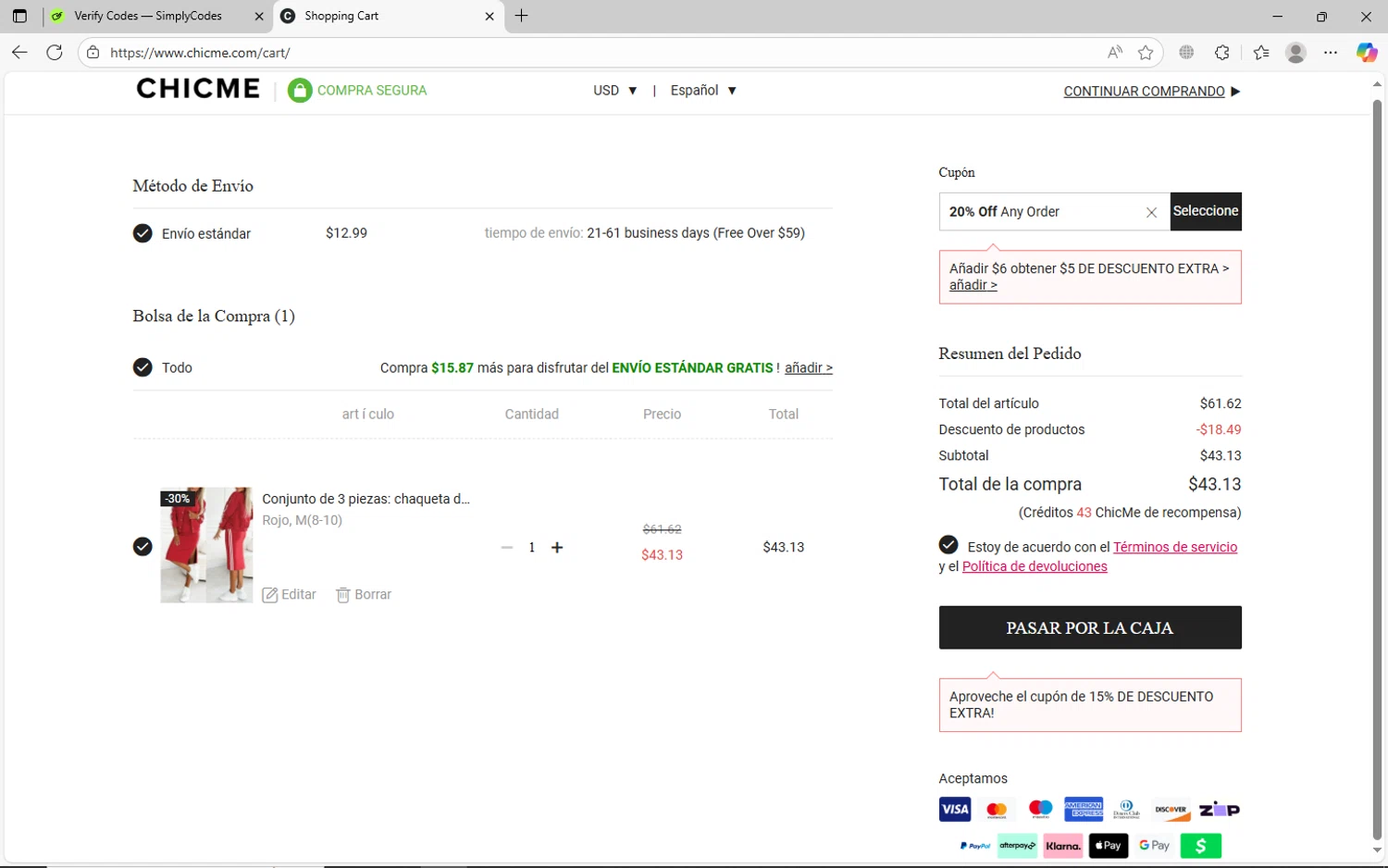
Task: Open Read Aloud icon in address bar
Action: click(x=1115, y=53)
